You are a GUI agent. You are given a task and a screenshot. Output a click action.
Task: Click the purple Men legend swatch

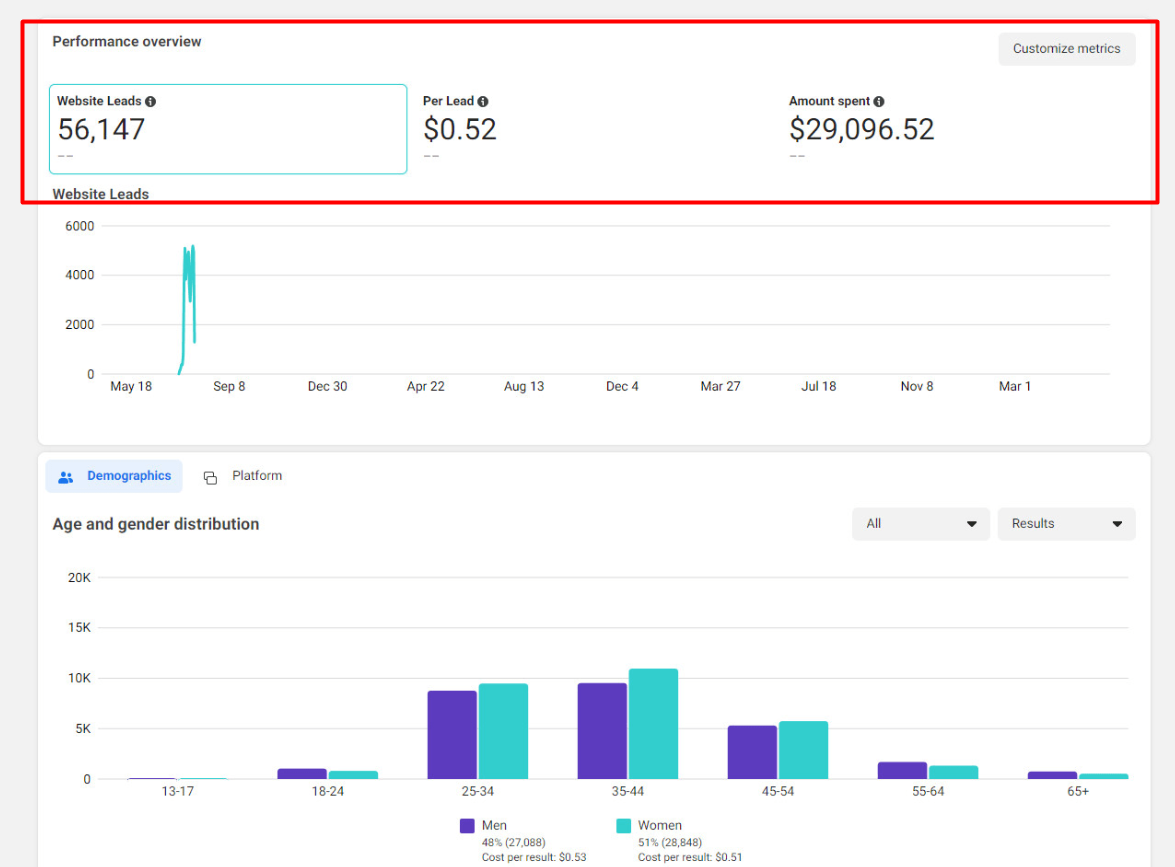[467, 826]
